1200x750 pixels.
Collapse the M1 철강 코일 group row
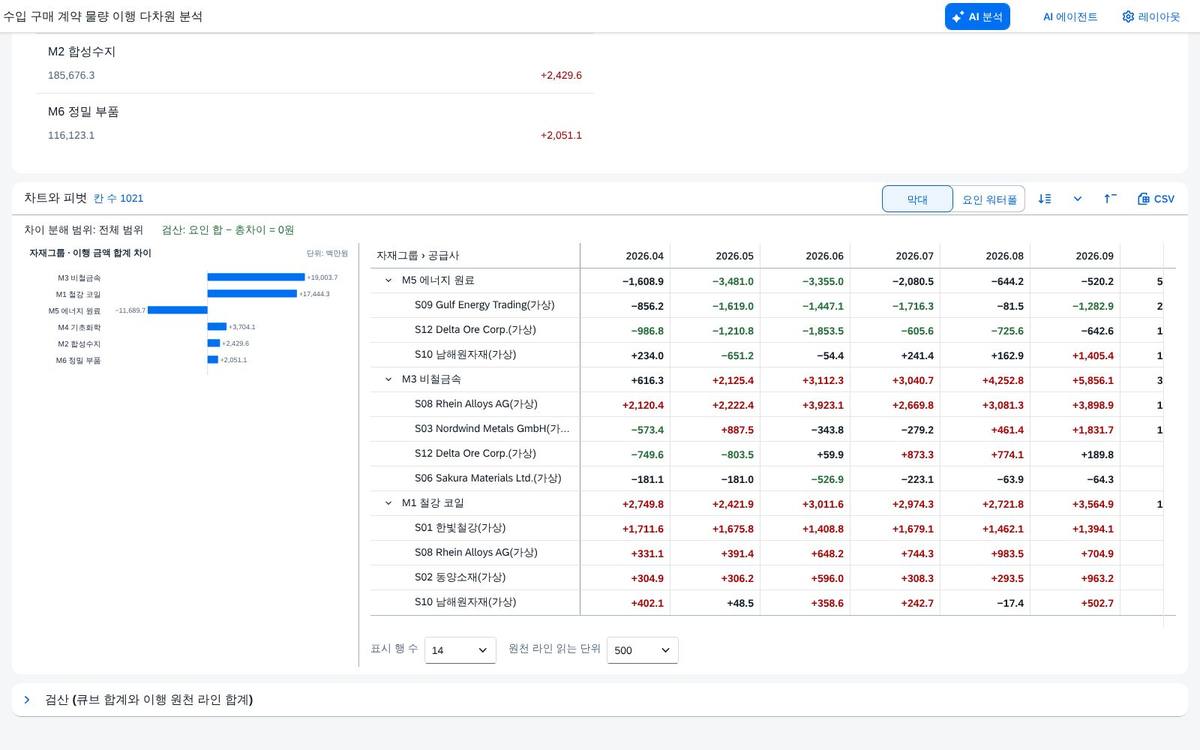pos(389,503)
